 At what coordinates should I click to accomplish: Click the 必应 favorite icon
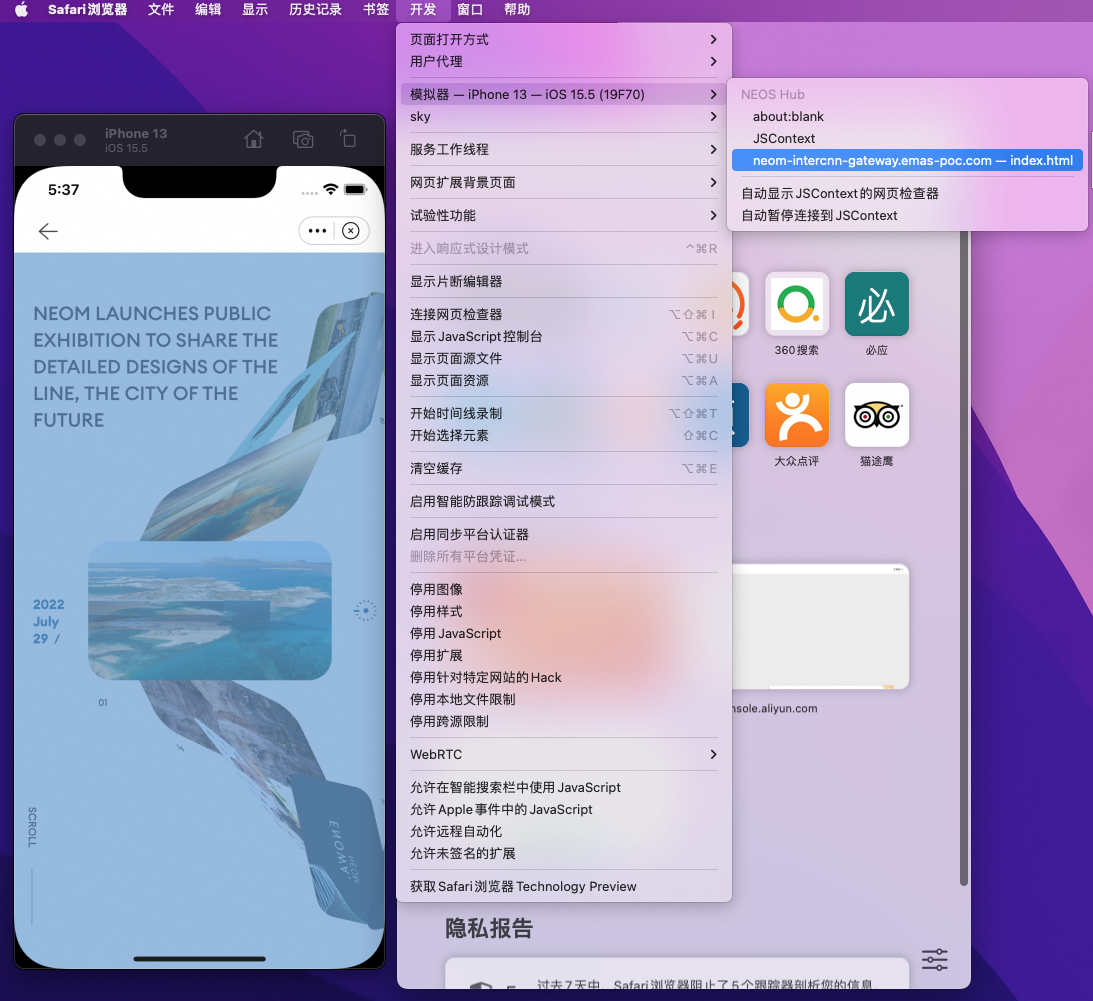pyautogui.click(x=877, y=305)
